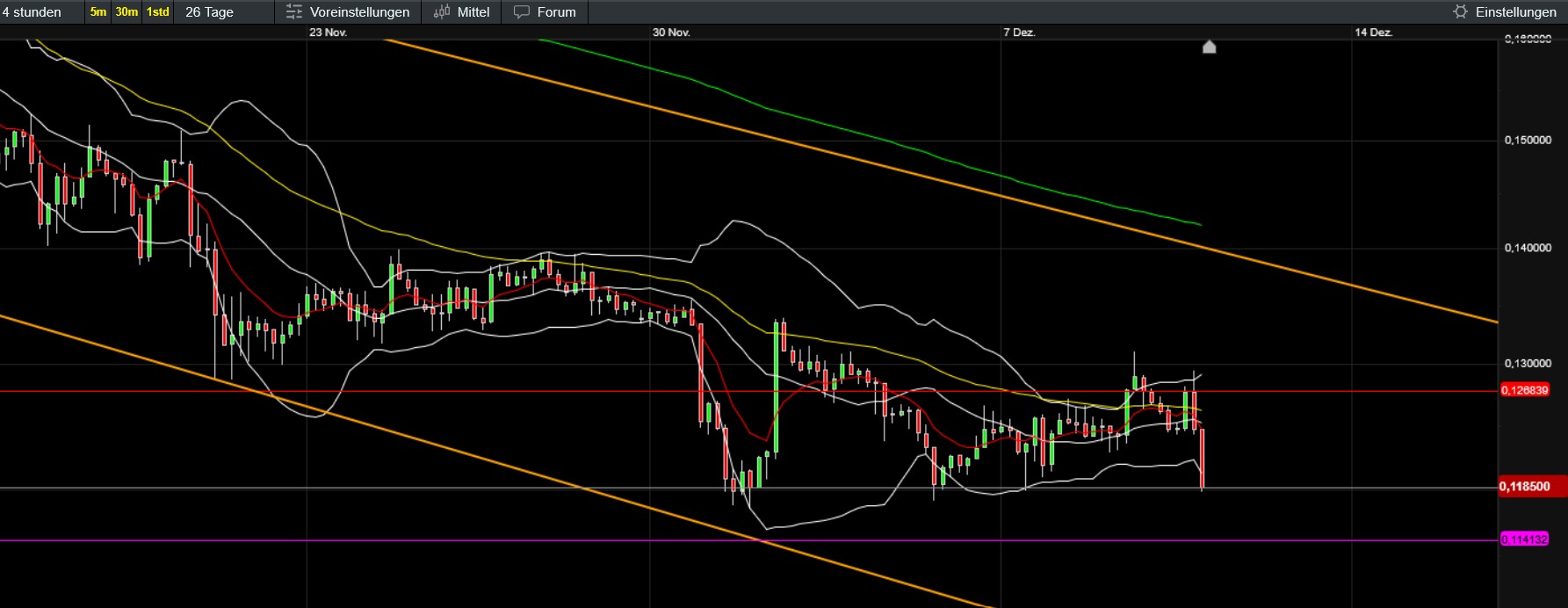Open the Einstellungen gear icon
The image size is (1568, 608).
coord(1460,12)
